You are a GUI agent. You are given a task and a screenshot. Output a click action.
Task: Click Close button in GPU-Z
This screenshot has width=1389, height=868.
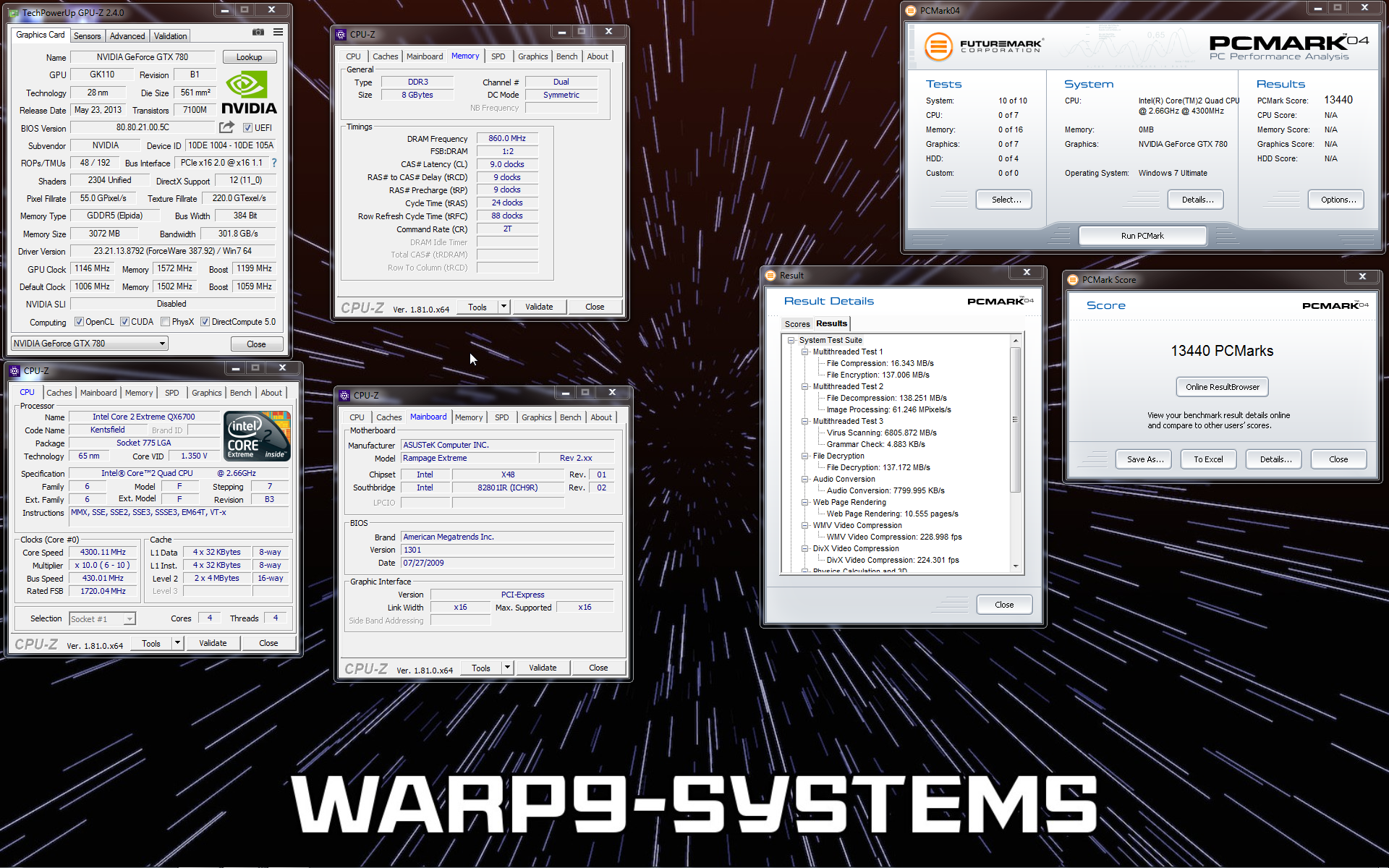(256, 344)
